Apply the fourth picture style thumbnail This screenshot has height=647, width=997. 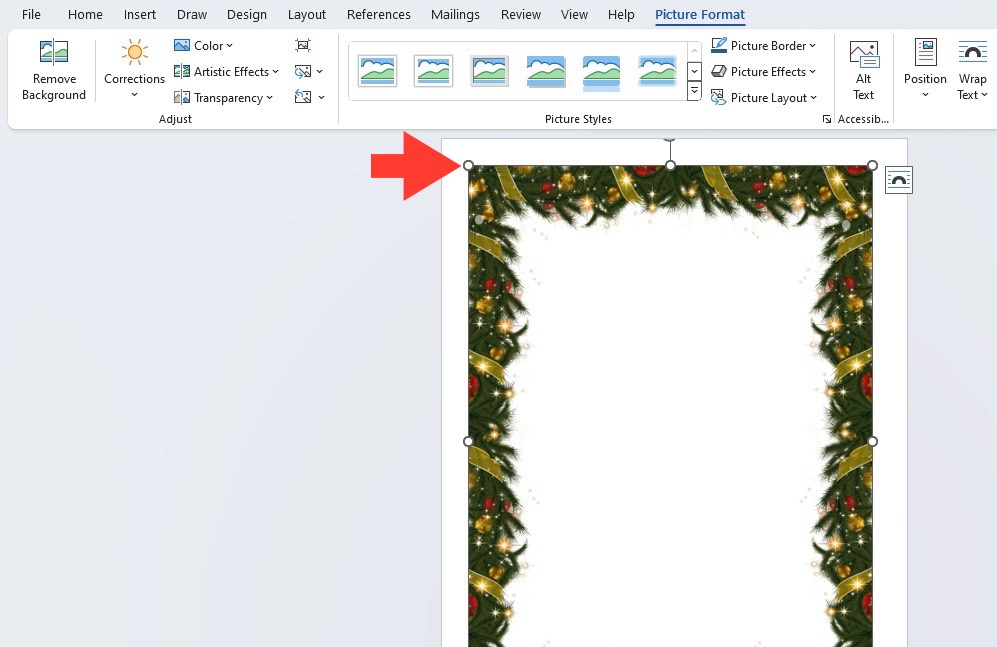(546, 71)
